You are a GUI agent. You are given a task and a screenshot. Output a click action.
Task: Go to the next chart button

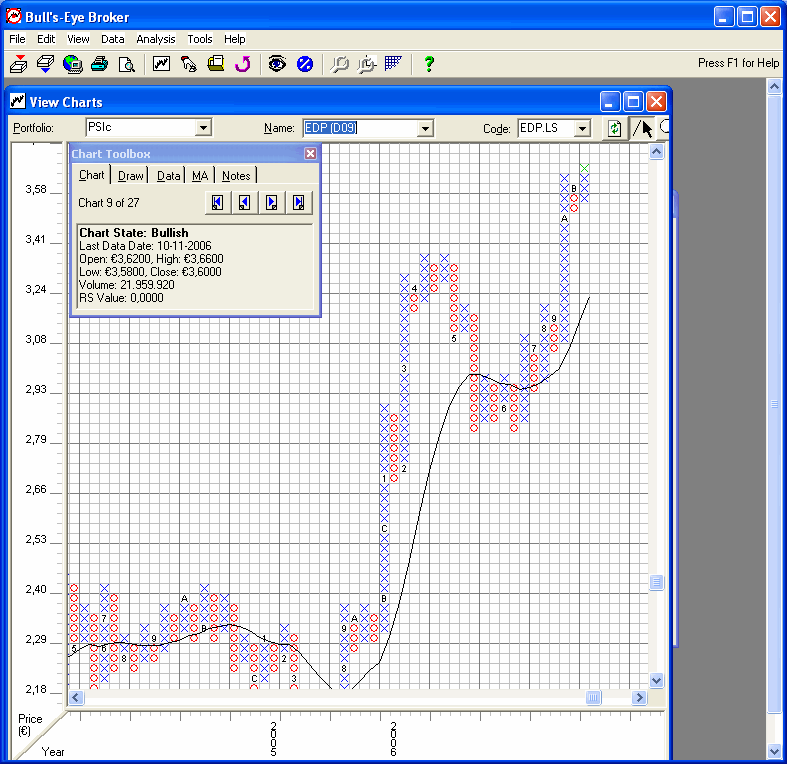pos(271,203)
